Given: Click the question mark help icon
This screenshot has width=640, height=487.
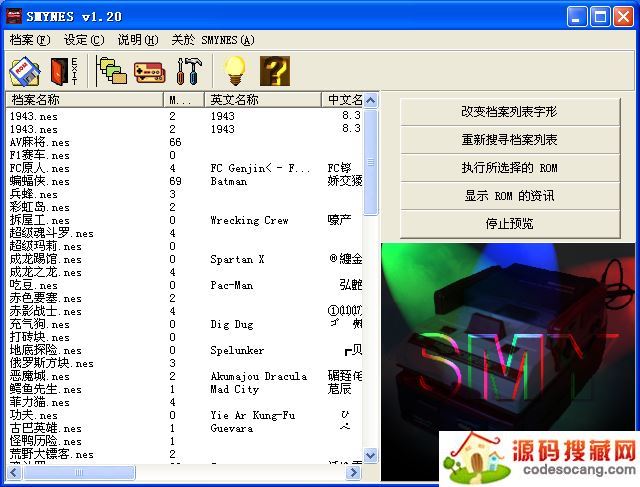Looking at the screenshot, I should tap(274, 71).
